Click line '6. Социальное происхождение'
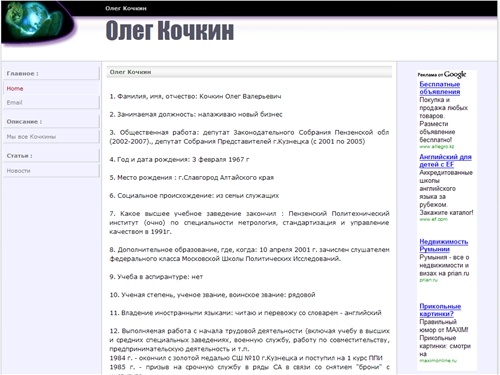This screenshot has width=500, height=375. click(194, 196)
